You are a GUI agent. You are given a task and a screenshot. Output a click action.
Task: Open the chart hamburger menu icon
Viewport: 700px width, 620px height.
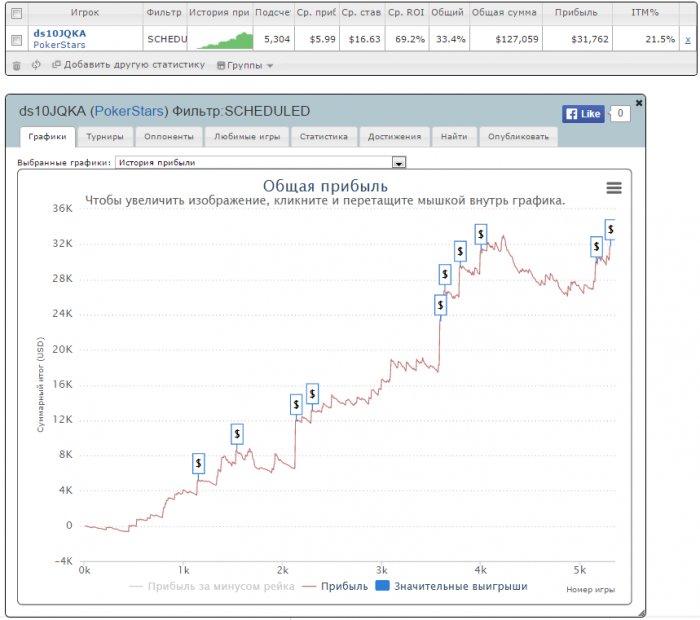tap(614, 188)
